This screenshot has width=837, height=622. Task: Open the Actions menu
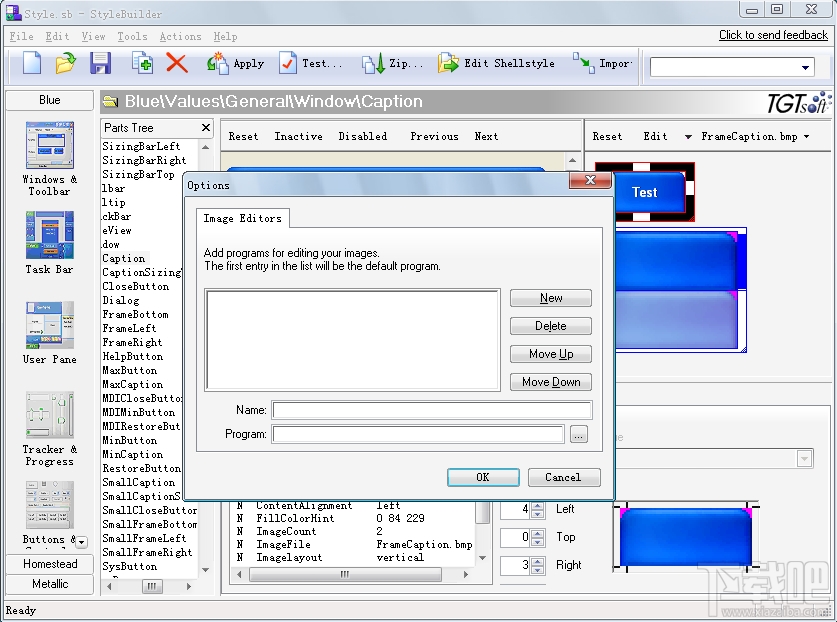tap(180, 36)
